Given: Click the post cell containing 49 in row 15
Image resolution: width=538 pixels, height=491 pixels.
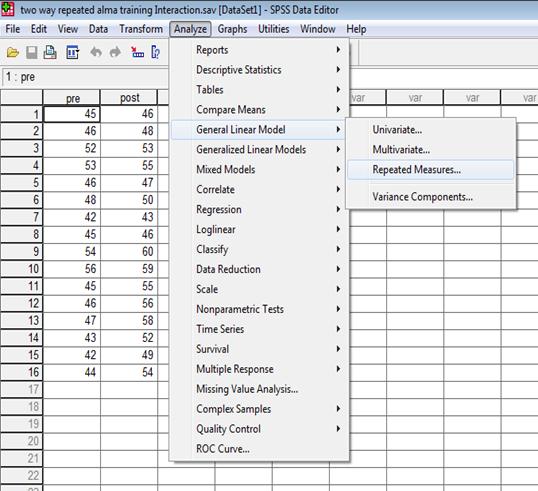Looking at the screenshot, I should 129,355.
